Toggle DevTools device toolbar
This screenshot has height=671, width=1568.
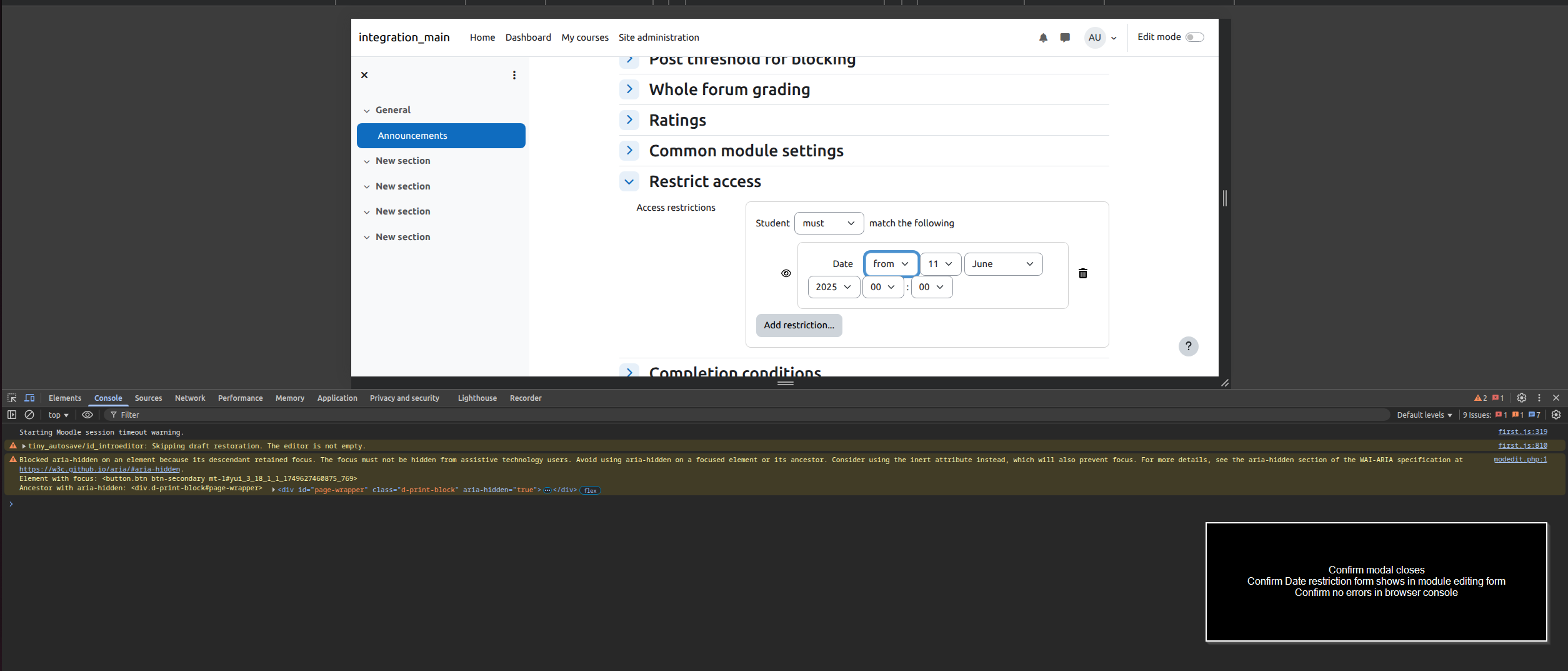pos(29,398)
